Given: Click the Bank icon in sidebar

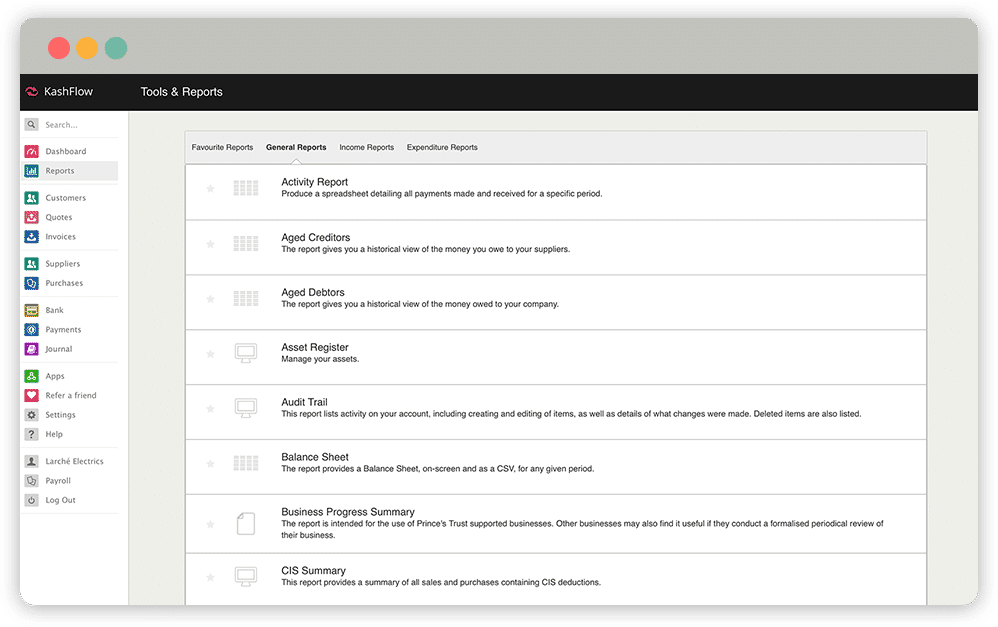Looking at the screenshot, I should click(x=32, y=310).
